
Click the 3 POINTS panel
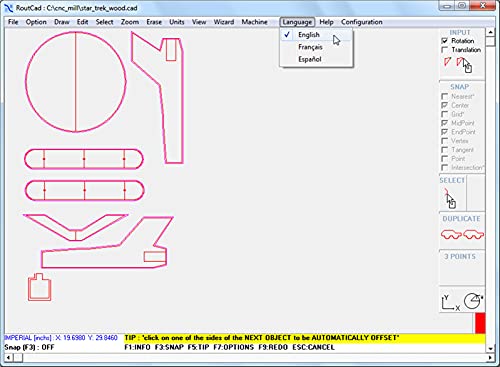click(x=462, y=268)
